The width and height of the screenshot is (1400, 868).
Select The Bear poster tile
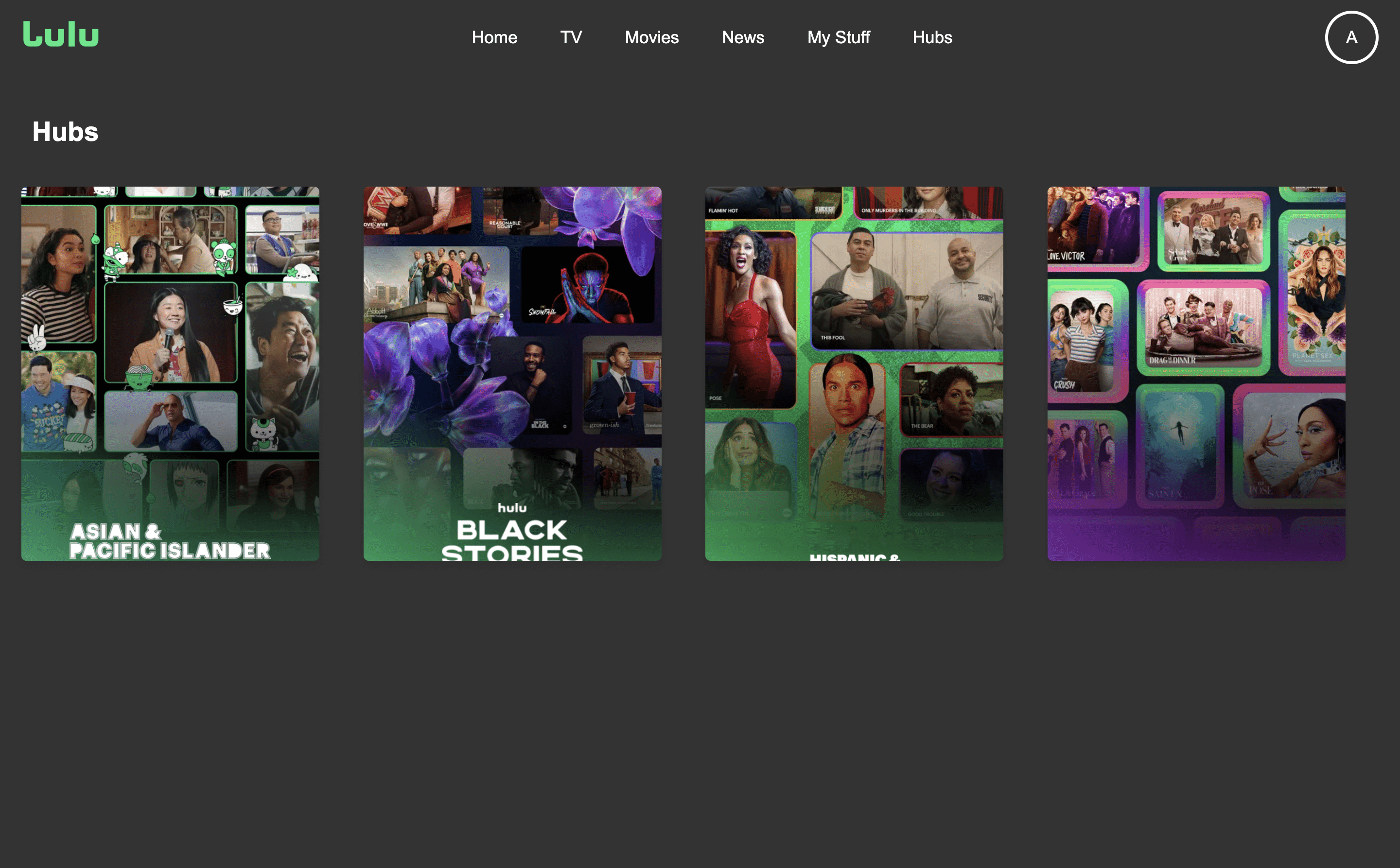(951, 399)
